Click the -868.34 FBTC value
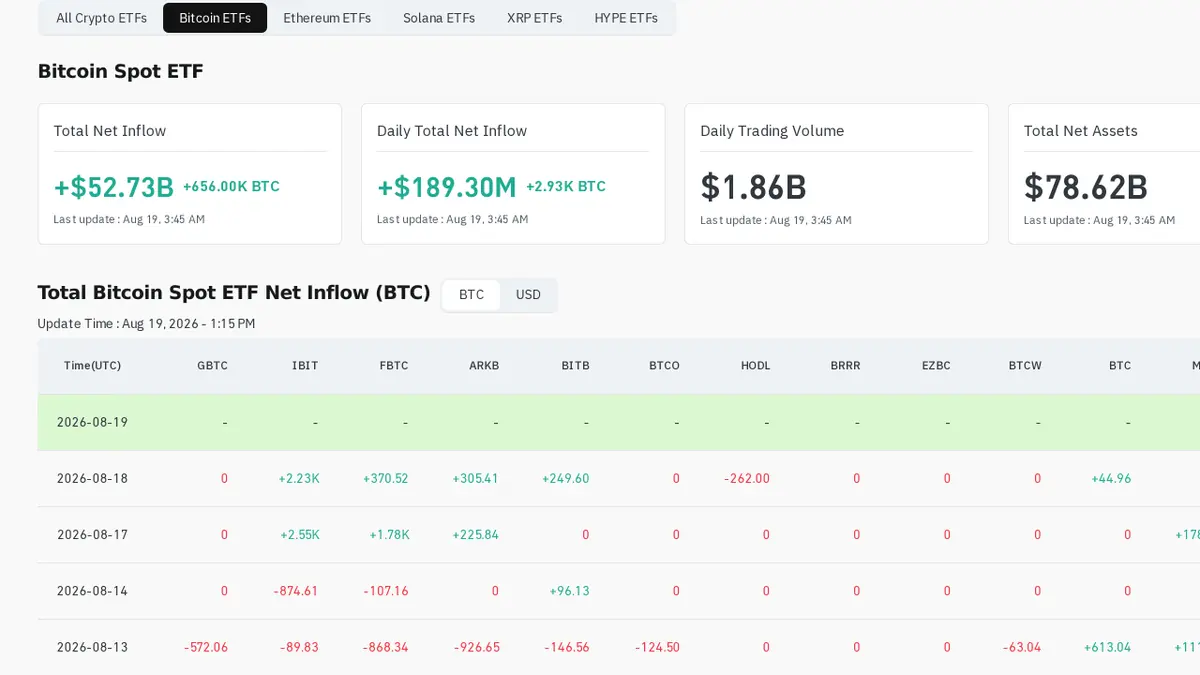 click(386, 647)
